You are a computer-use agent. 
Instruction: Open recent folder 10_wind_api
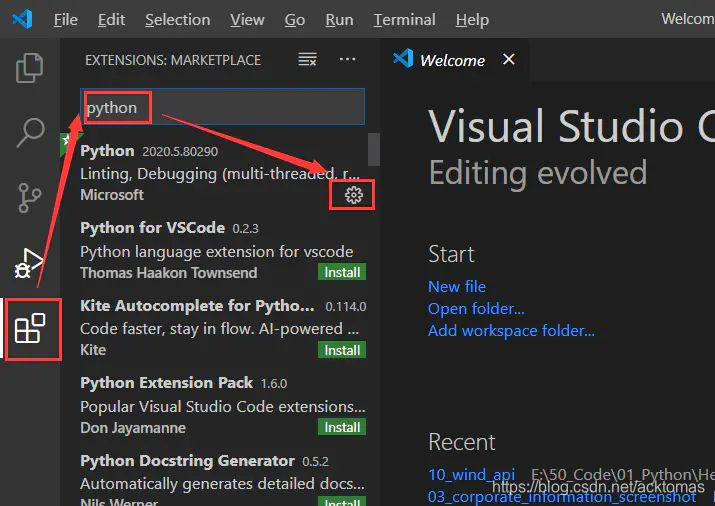coord(471,475)
